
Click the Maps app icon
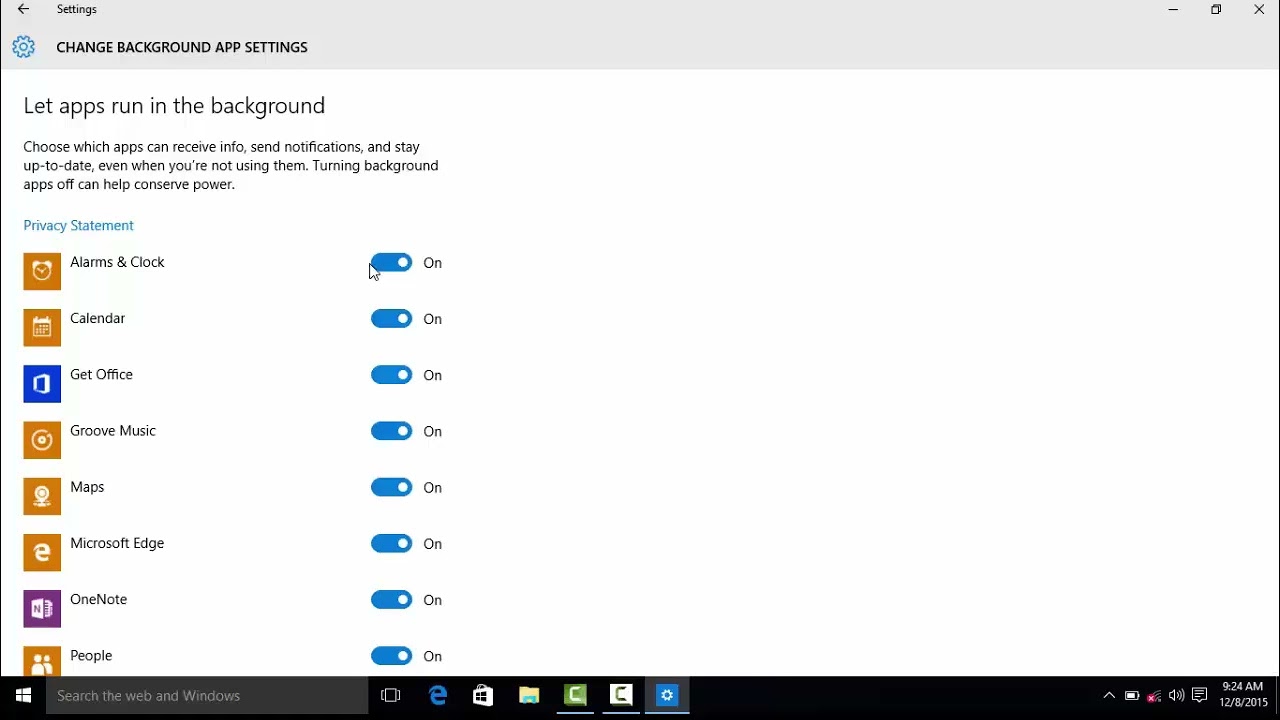(42, 495)
